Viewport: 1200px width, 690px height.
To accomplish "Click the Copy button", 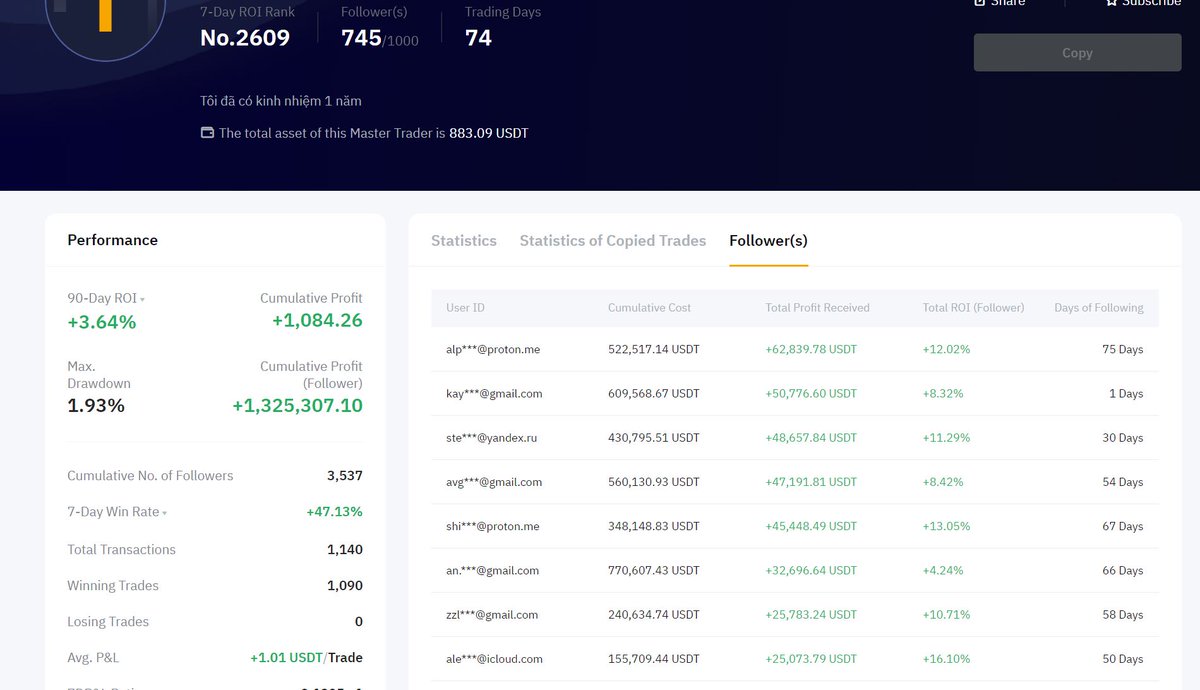I will (1077, 52).
